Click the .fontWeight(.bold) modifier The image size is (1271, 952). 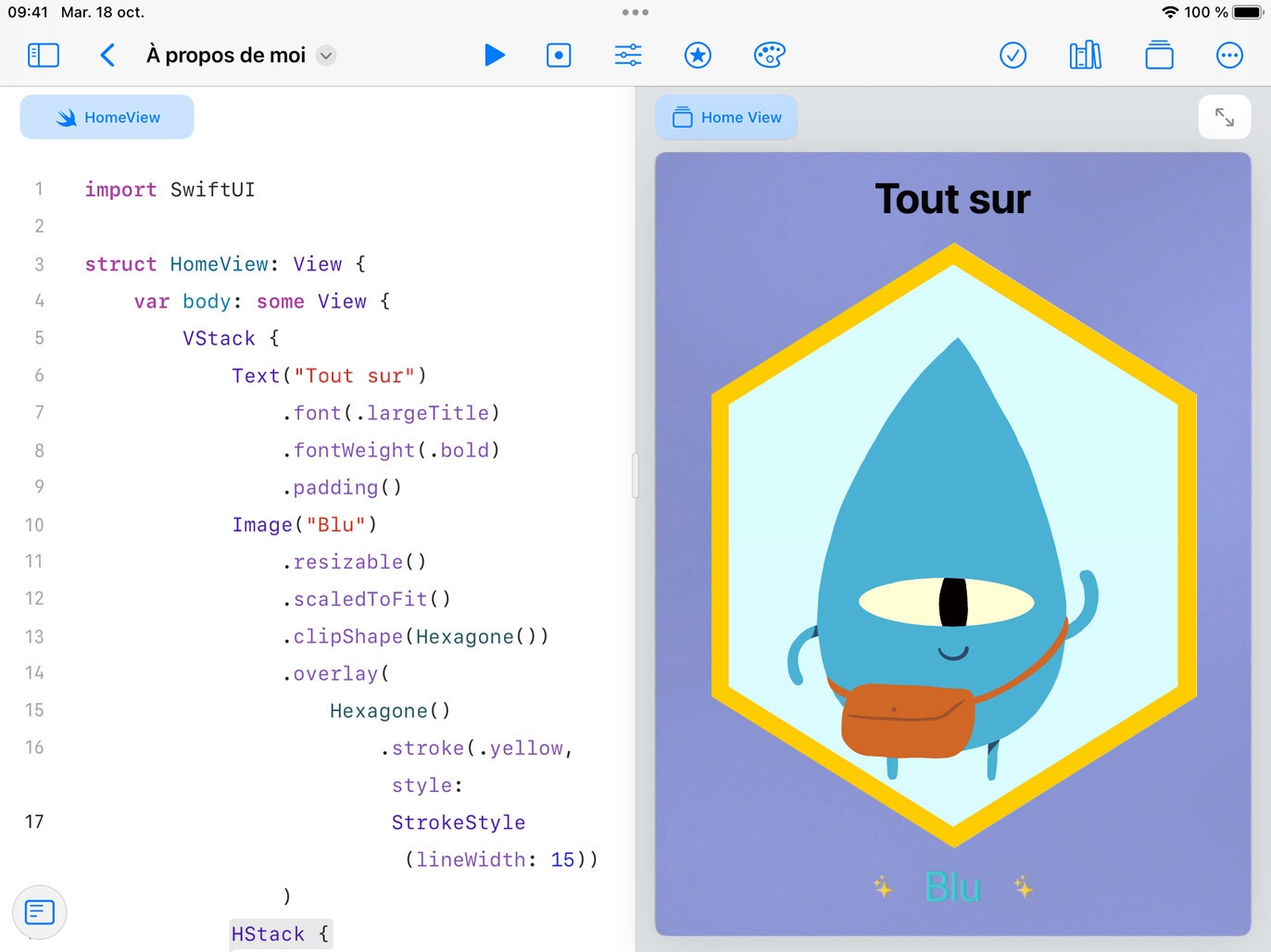(391, 450)
